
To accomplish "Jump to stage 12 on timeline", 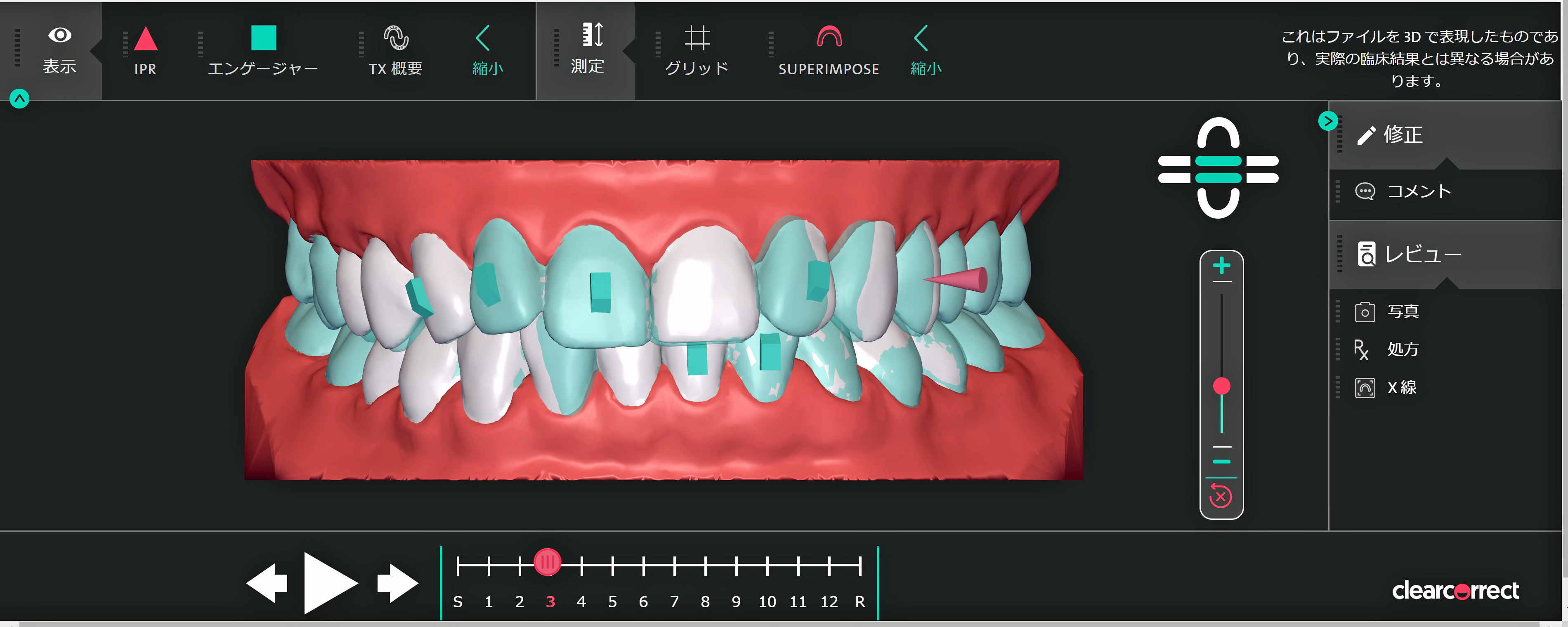I will tap(829, 601).
